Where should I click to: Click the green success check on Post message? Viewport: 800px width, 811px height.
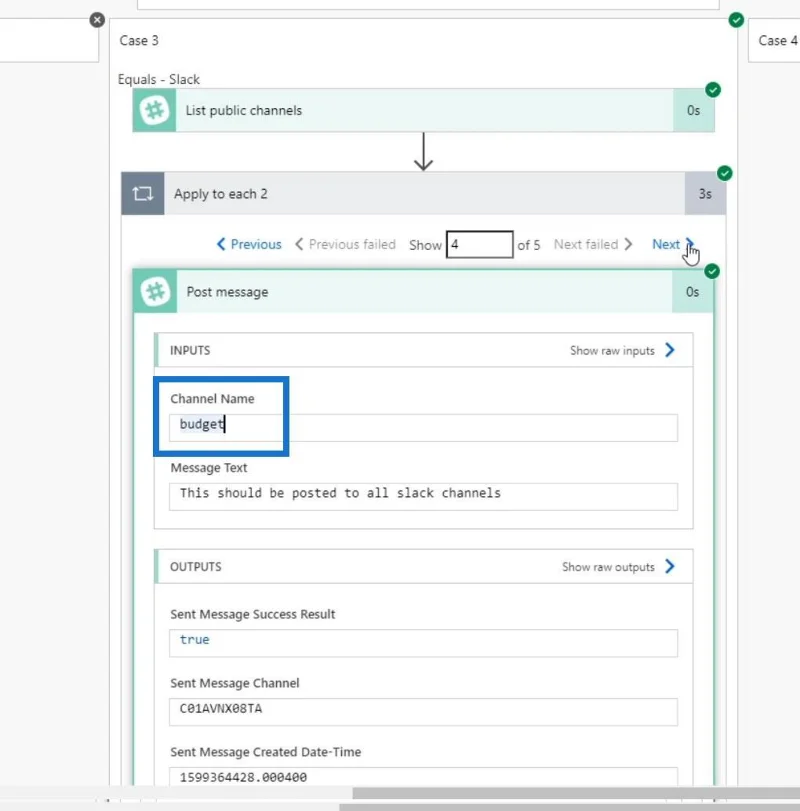pyautogui.click(x=712, y=271)
